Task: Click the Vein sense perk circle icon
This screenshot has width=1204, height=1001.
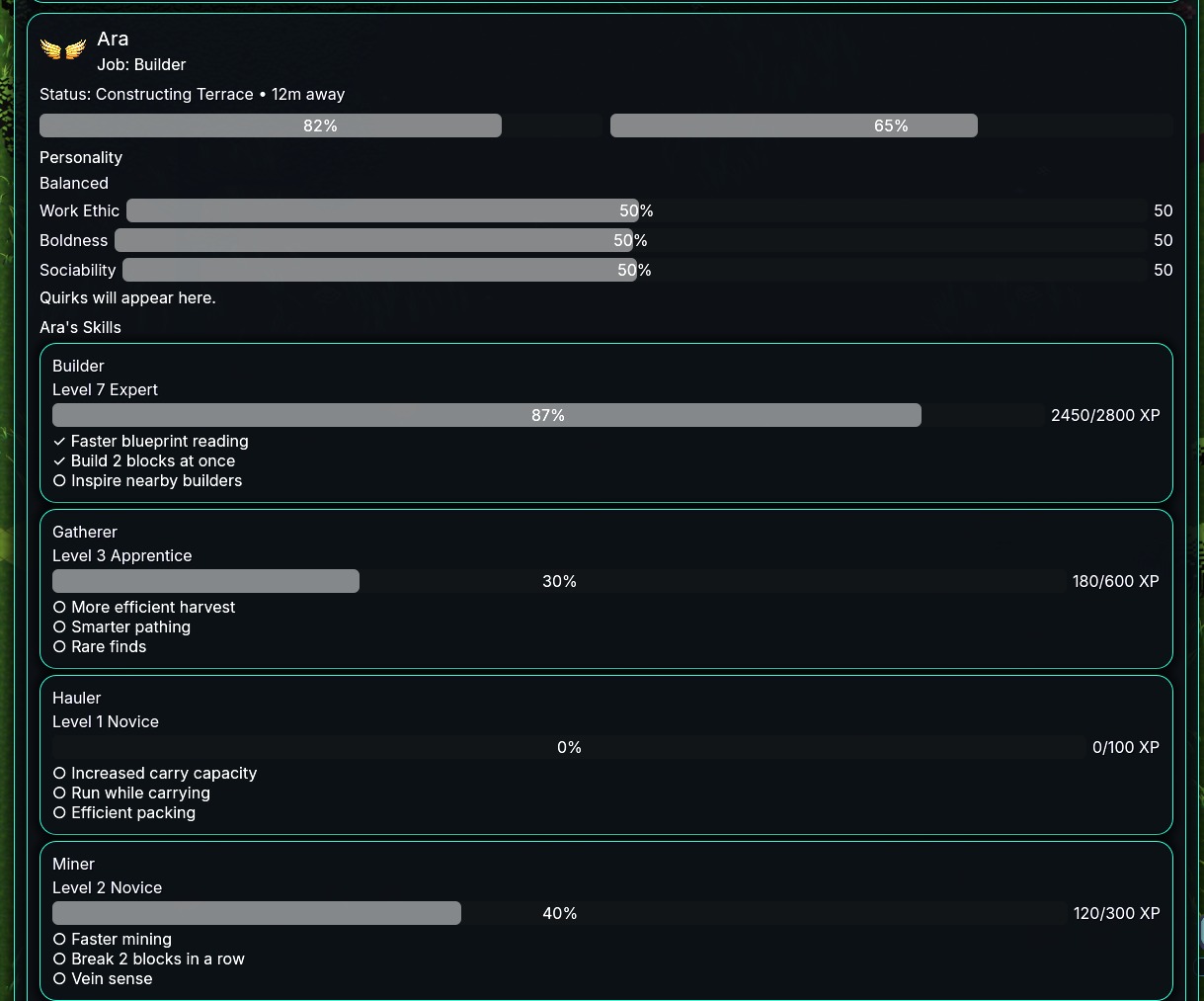Action: pyautogui.click(x=59, y=979)
